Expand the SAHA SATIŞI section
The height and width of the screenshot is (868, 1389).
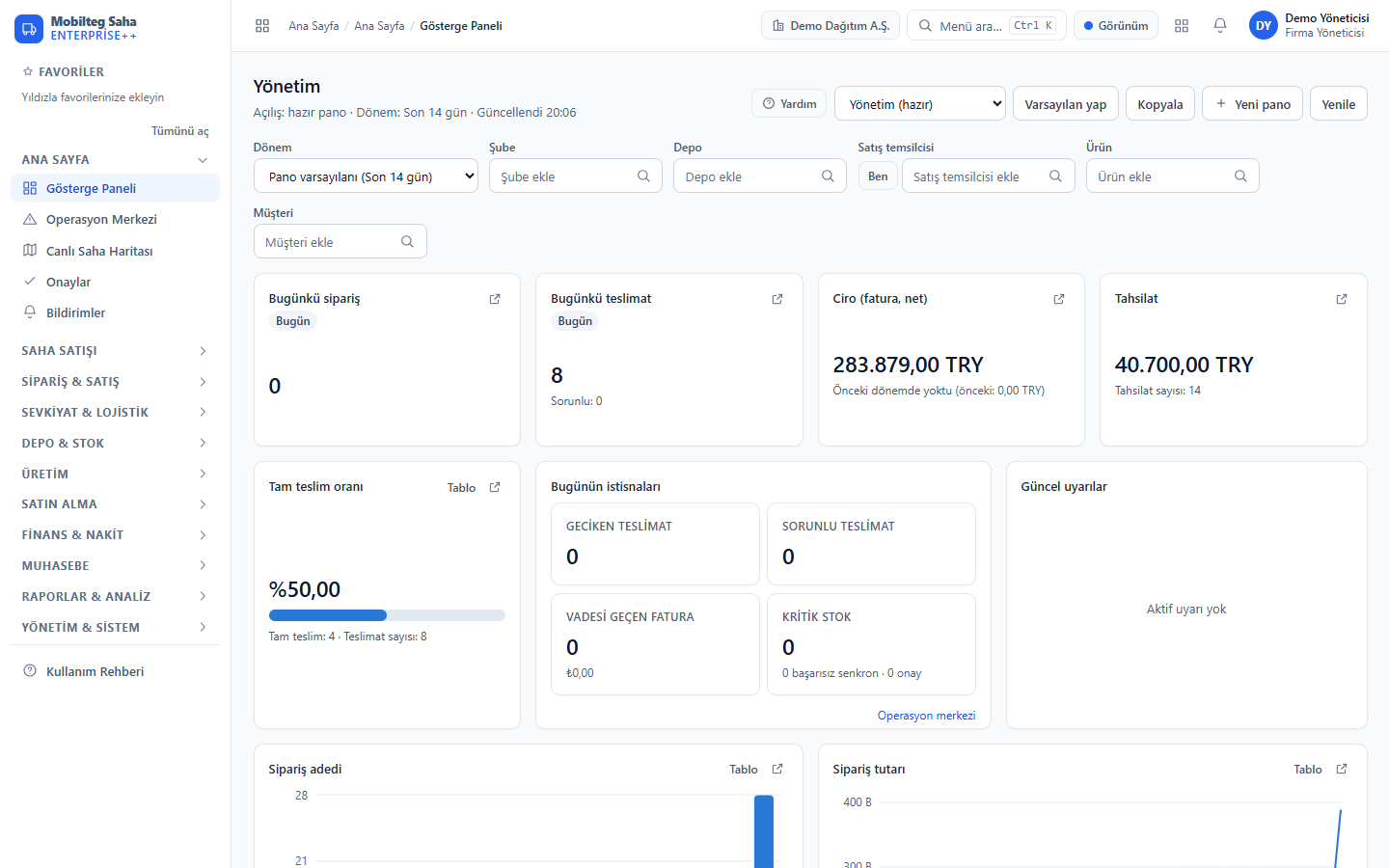pyautogui.click(x=115, y=351)
